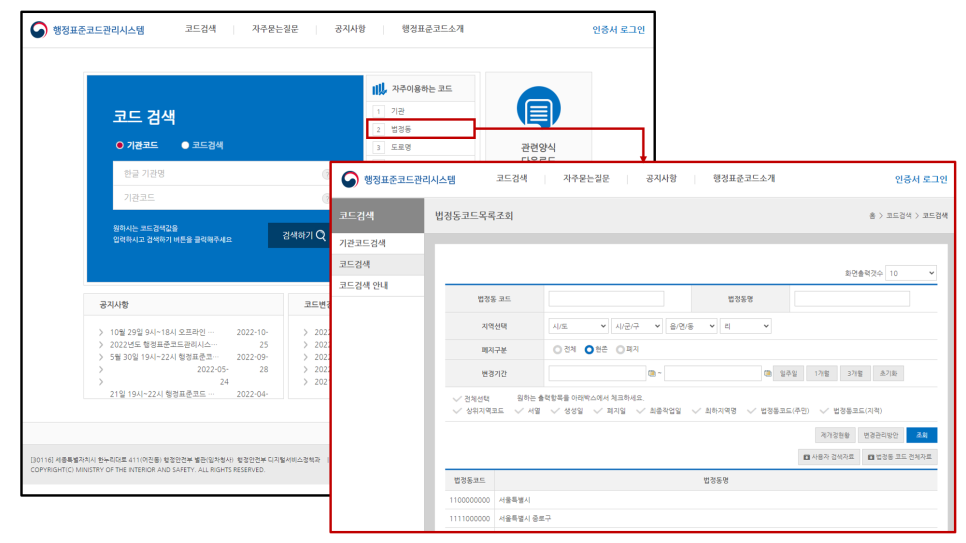Image resolution: width=966 pixels, height=543 pixels.
Task: Click the 제개정현황 button
Action: (x=835, y=435)
